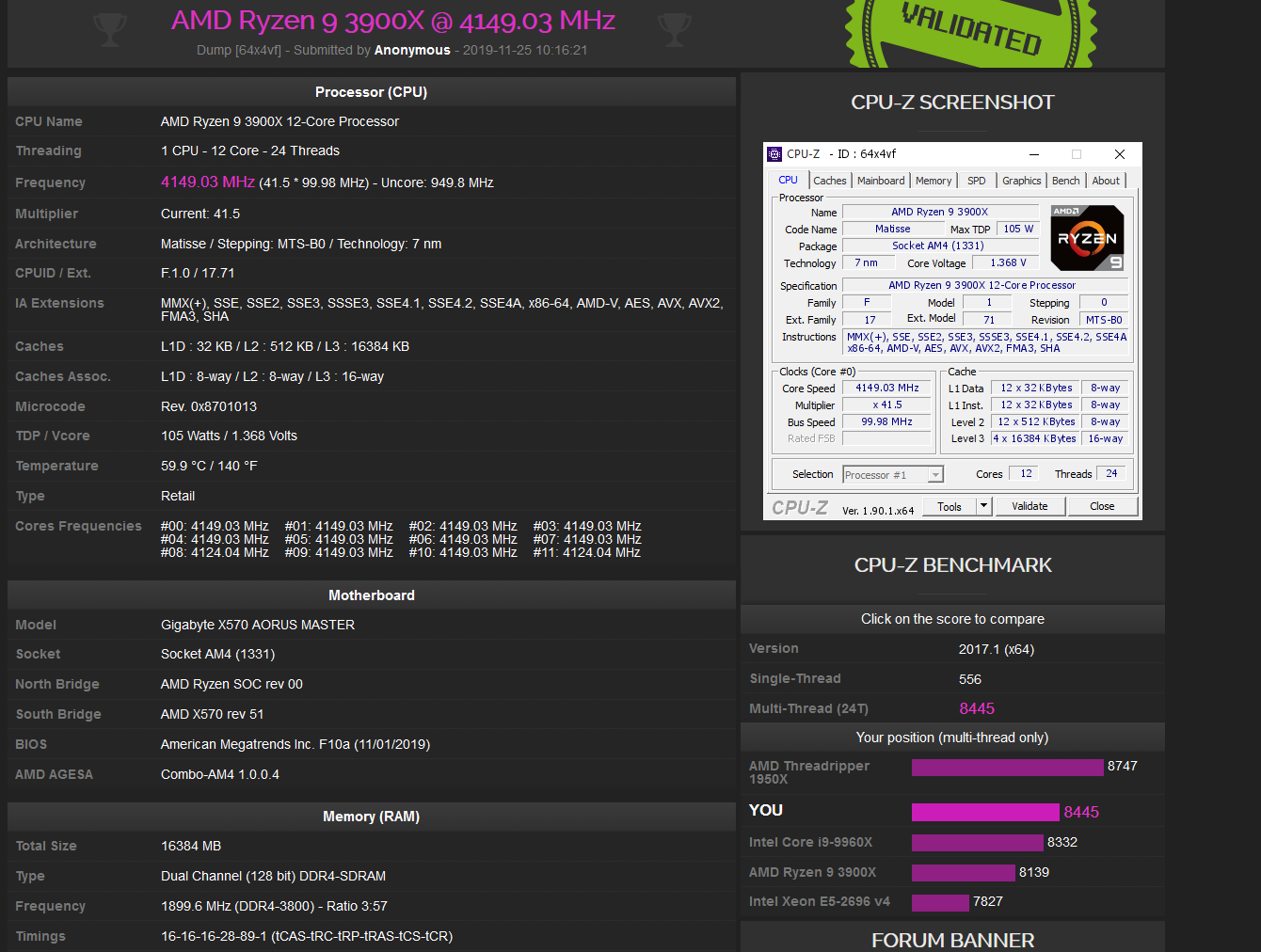This screenshot has height=952, width=1261.
Task: Click the Threads count field showing 24
Action: tap(1111, 473)
